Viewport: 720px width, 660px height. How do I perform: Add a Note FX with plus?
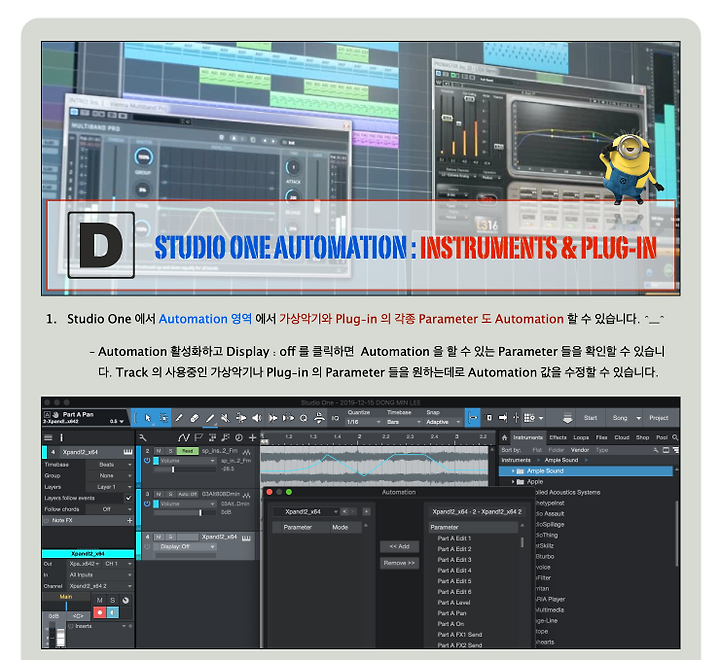pyautogui.click(x=129, y=520)
